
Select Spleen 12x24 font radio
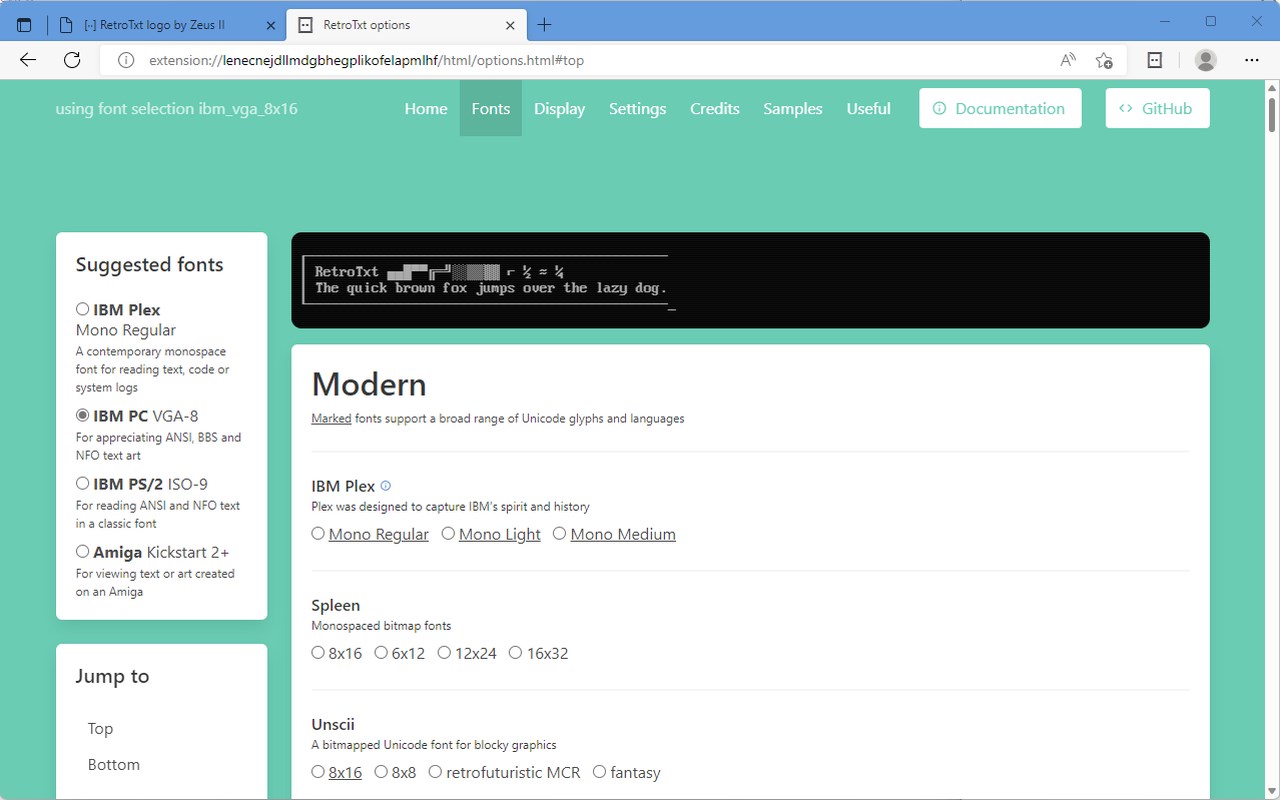click(x=444, y=653)
